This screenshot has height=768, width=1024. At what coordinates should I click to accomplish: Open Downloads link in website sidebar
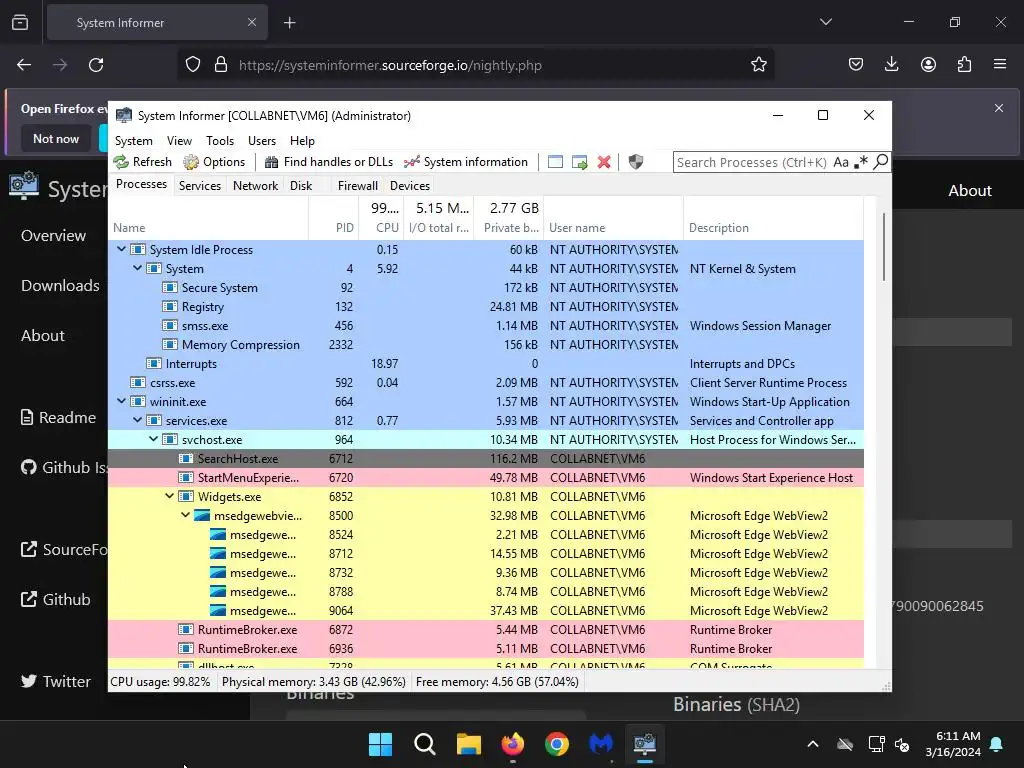coord(60,285)
